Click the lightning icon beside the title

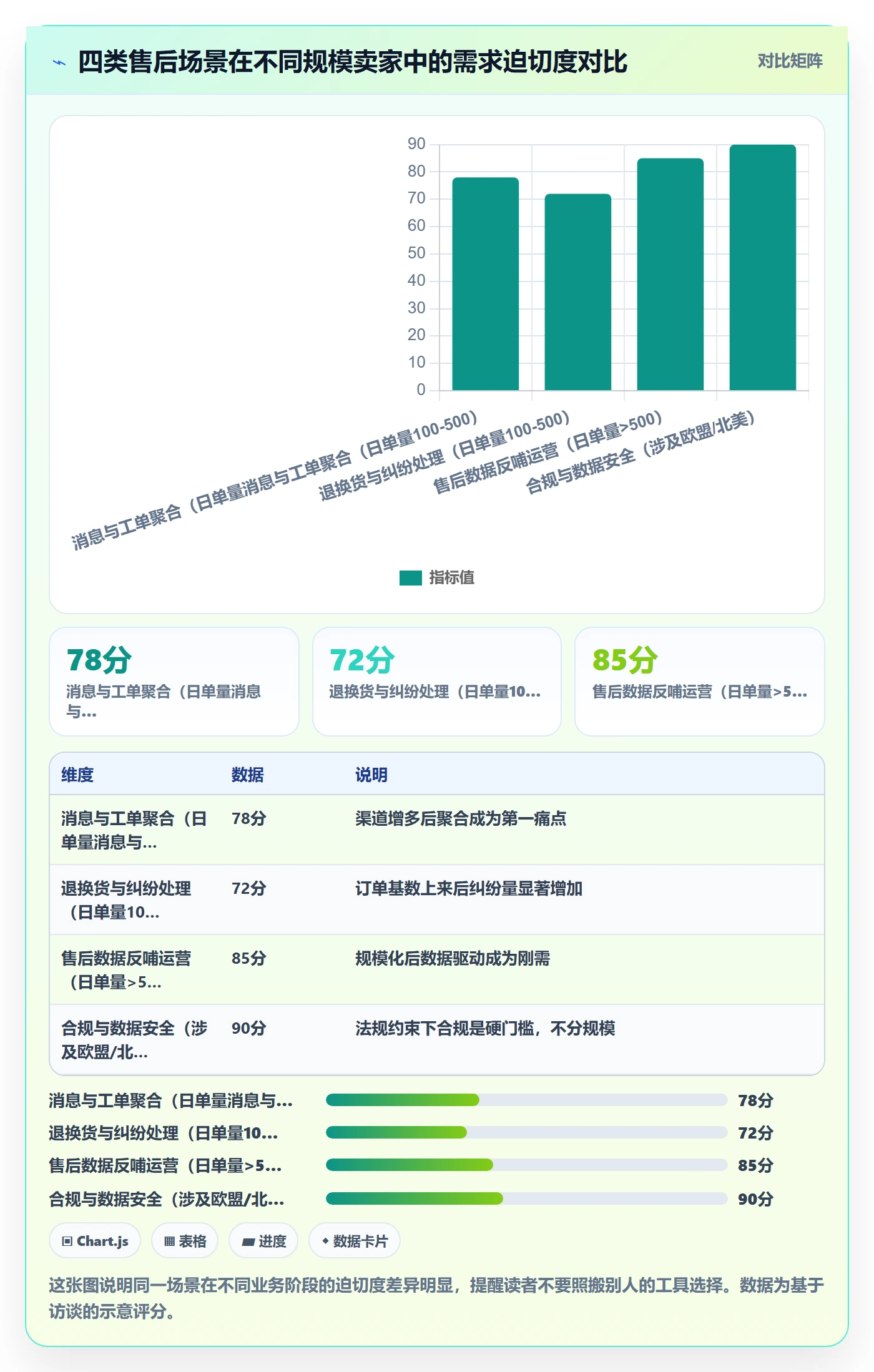pyautogui.click(x=59, y=62)
